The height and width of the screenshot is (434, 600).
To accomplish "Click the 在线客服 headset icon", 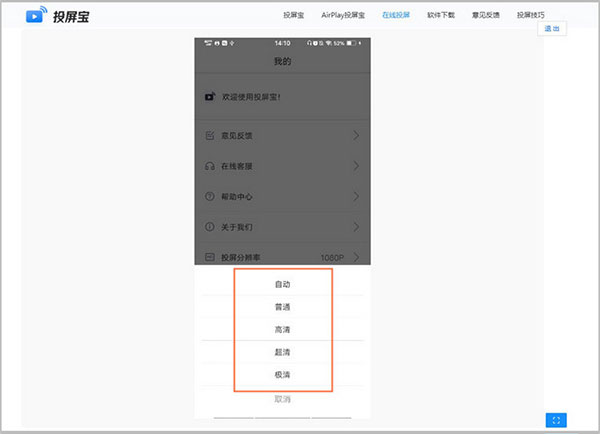I will pyautogui.click(x=210, y=166).
